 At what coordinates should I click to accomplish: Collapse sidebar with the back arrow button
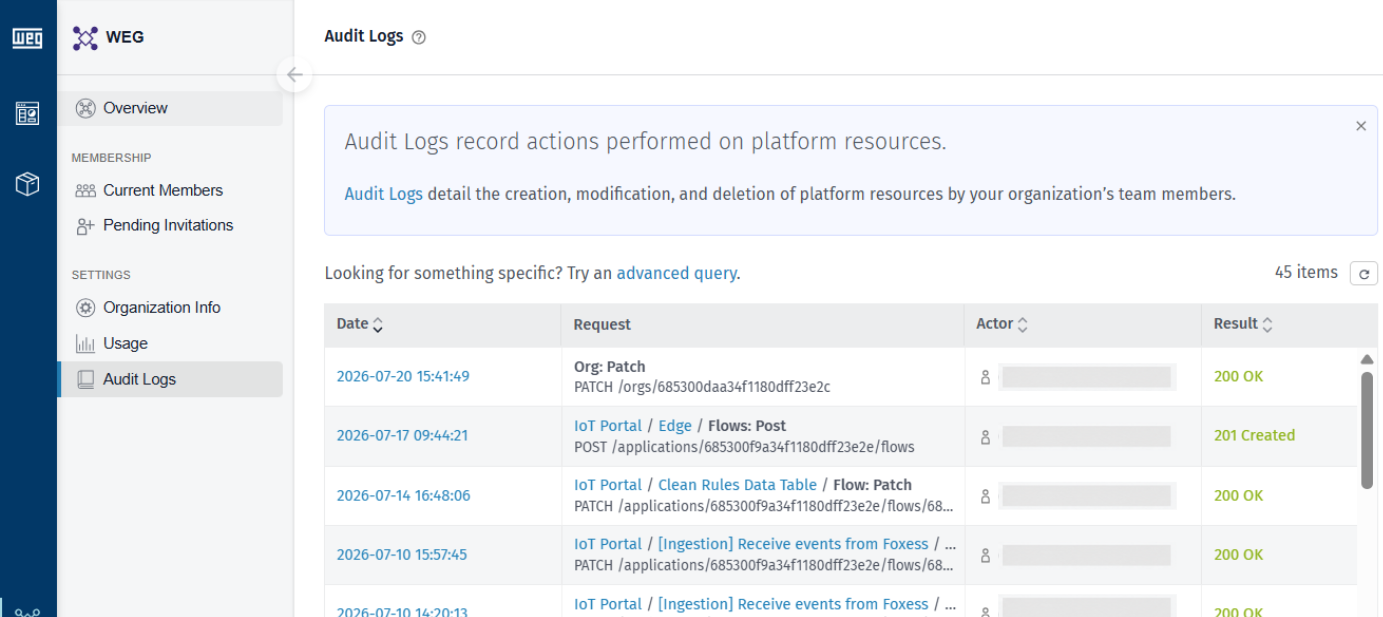(x=294, y=75)
